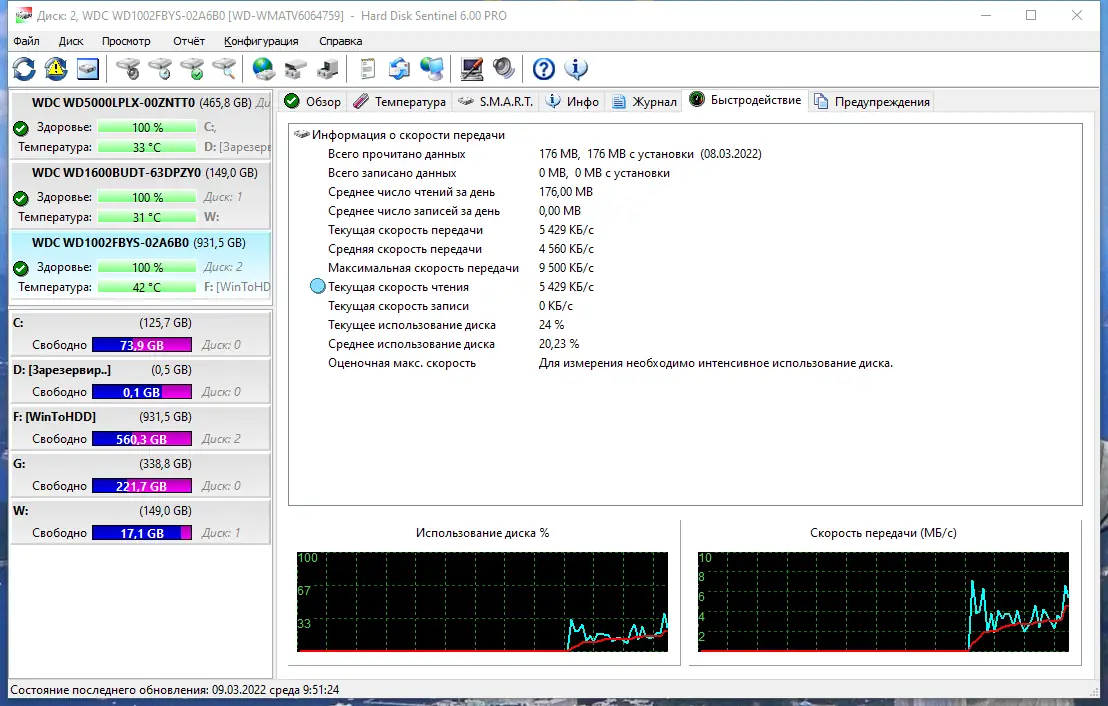Select the F: [WinToHDD] partition
Image resolution: width=1108 pixels, height=706 pixels.
point(141,428)
